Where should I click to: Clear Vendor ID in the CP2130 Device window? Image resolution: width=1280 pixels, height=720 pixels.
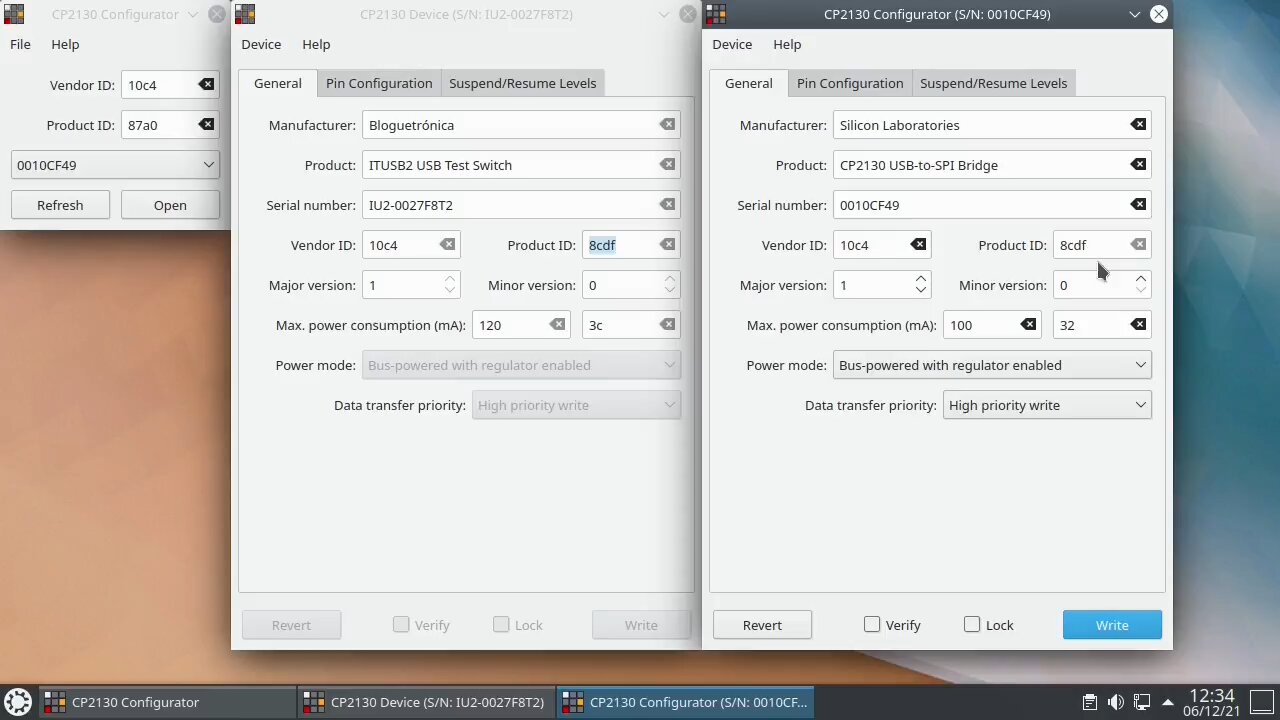(x=447, y=245)
